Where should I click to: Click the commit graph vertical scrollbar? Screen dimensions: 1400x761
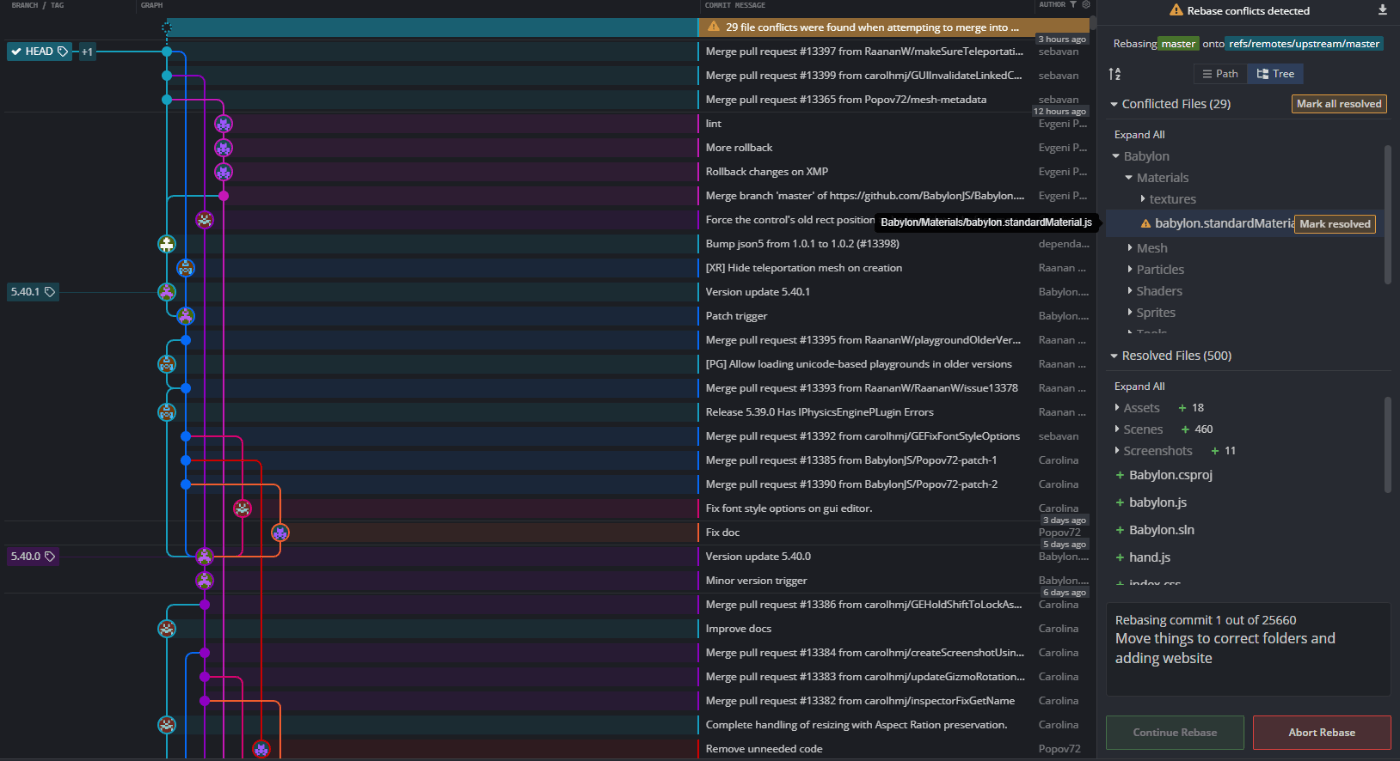coord(1093,22)
